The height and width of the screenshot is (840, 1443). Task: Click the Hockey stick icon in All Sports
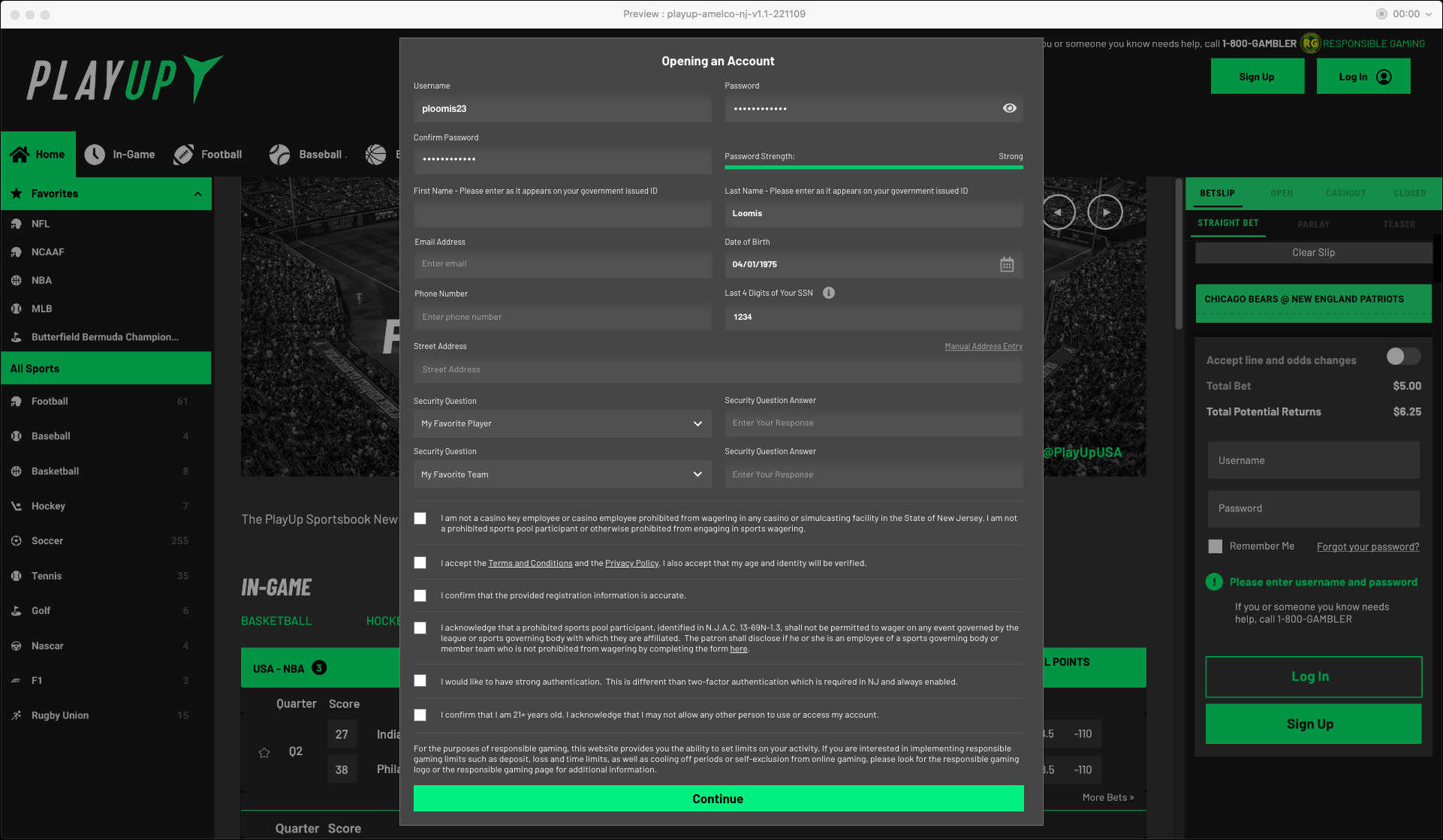tap(17, 506)
